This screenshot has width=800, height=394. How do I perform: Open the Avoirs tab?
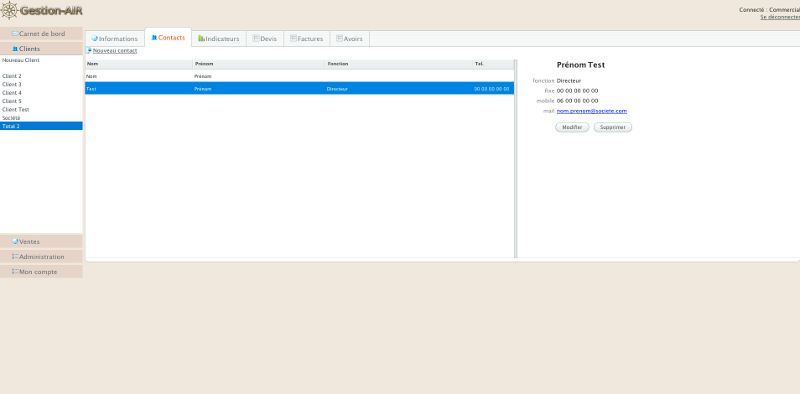[349, 39]
